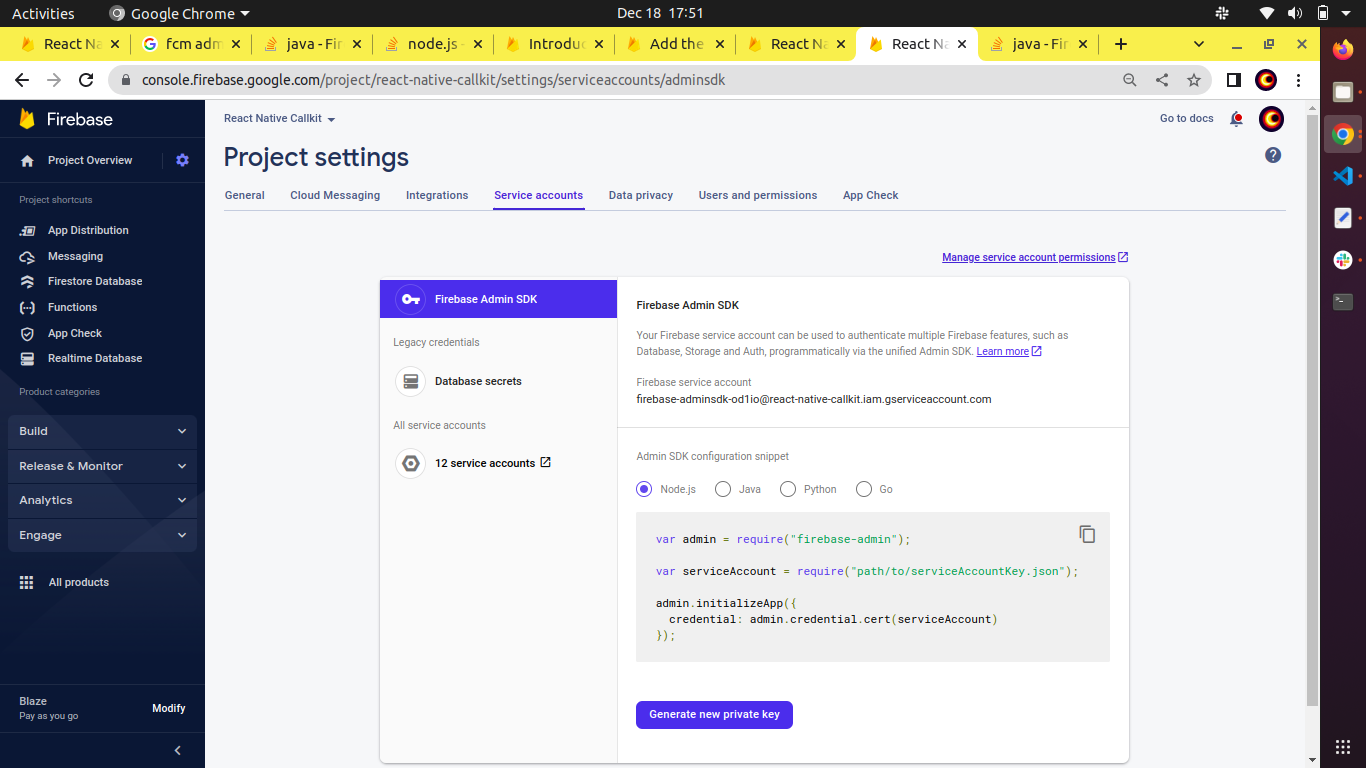1366x768 pixels.
Task: Open the Firefox icon in the dock
Action: (1343, 48)
